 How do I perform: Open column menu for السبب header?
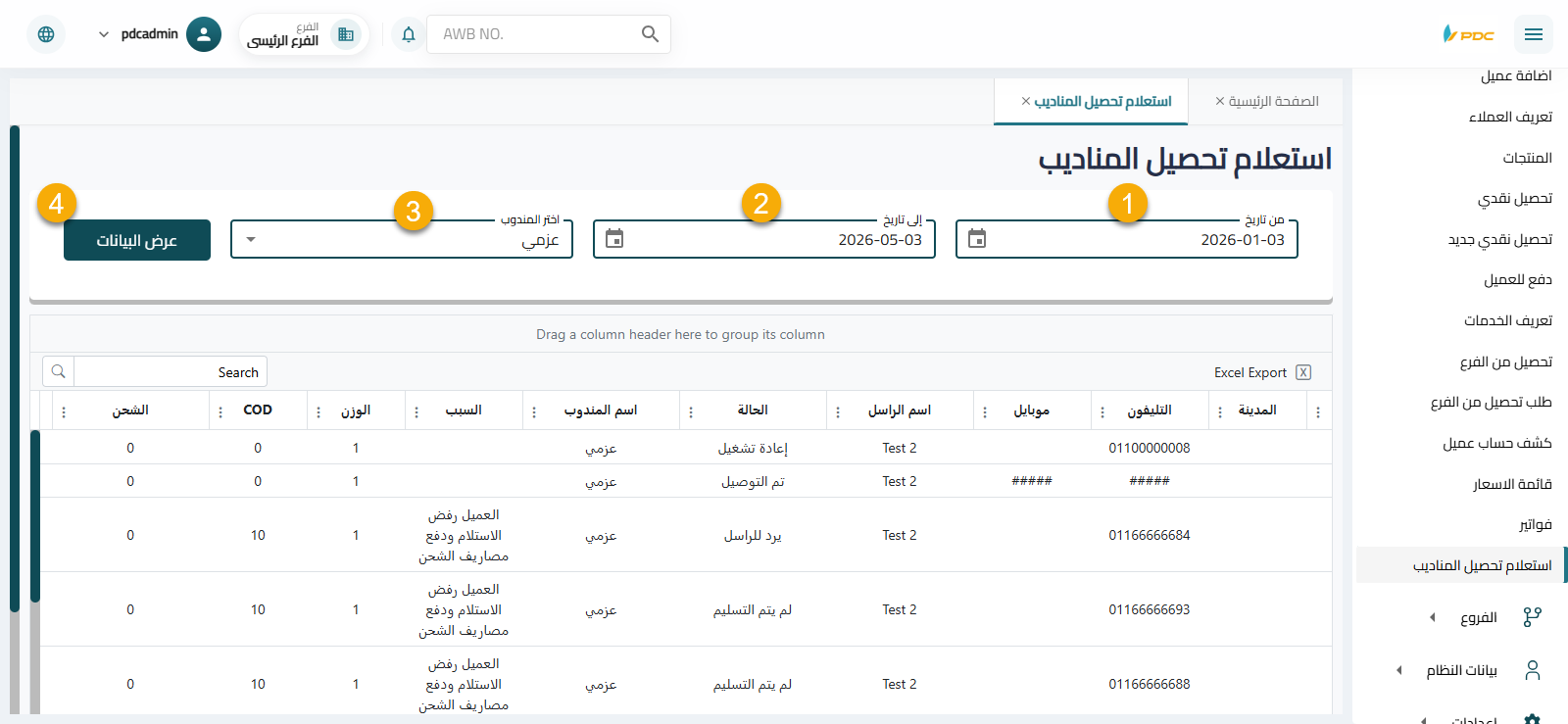(x=416, y=411)
